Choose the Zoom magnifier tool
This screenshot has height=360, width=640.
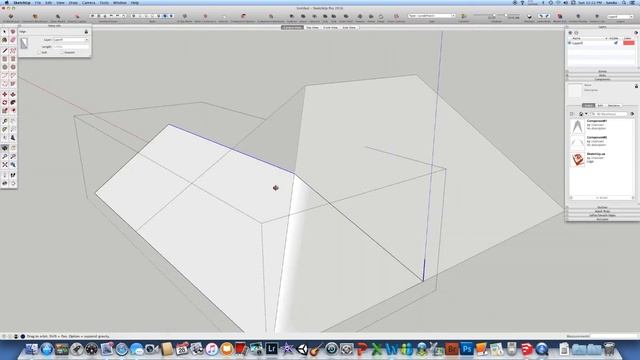4,156
